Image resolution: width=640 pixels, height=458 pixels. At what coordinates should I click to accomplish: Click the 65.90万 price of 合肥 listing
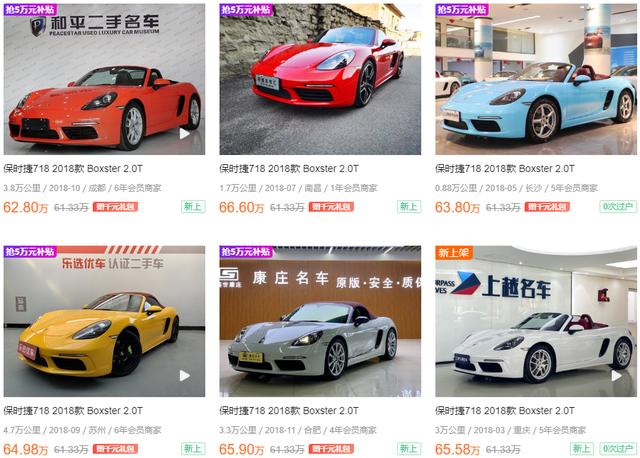tap(241, 449)
